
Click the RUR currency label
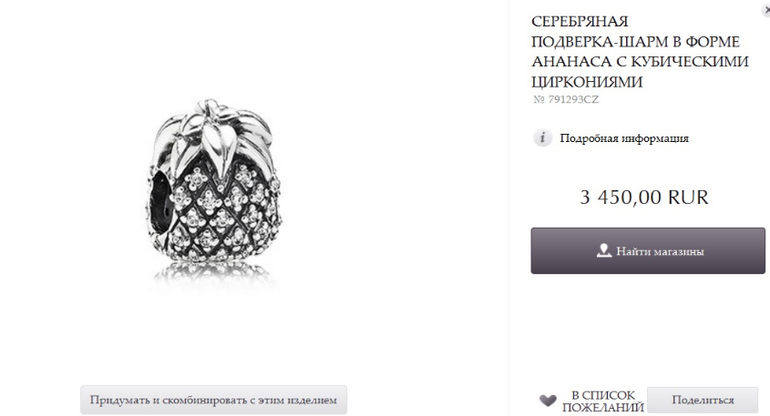click(x=688, y=197)
